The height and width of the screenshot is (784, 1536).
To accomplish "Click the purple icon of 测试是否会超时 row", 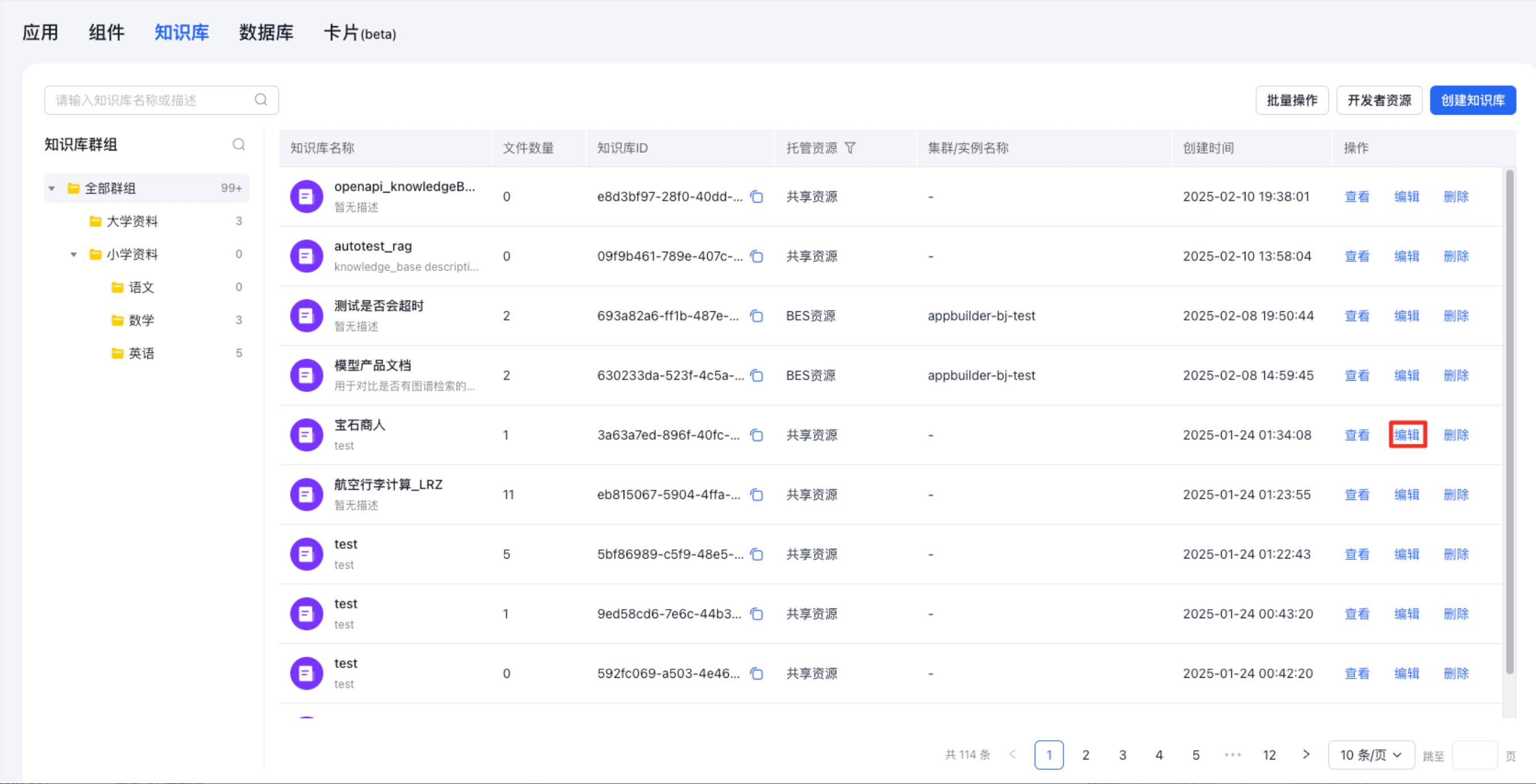I will click(306, 316).
